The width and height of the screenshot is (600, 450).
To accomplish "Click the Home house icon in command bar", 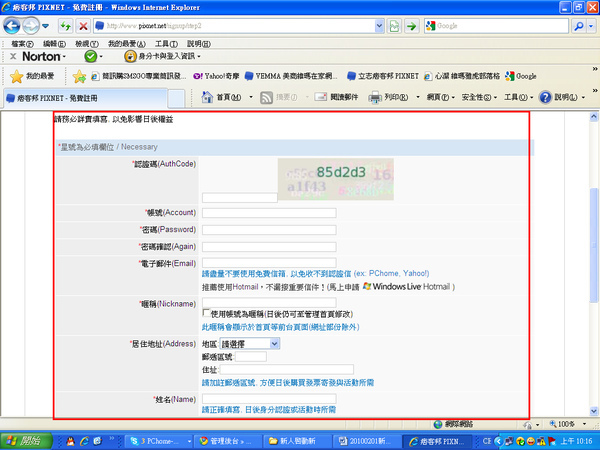I will (207, 97).
